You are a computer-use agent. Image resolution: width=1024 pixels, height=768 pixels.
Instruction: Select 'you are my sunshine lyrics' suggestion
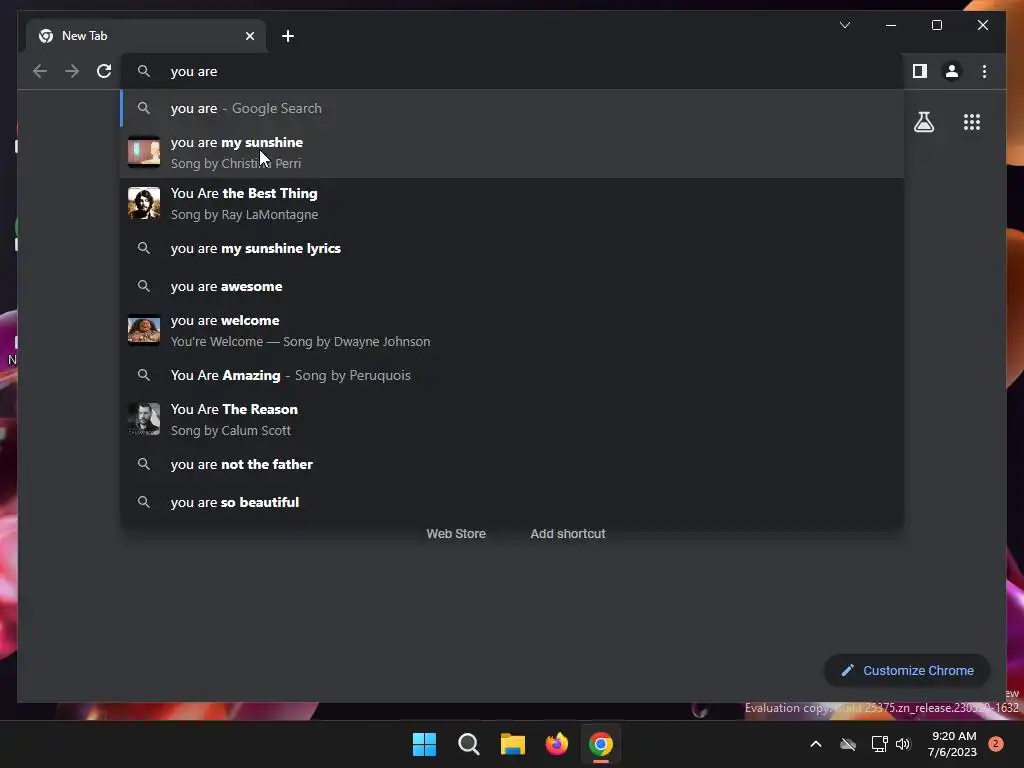(x=512, y=248)
